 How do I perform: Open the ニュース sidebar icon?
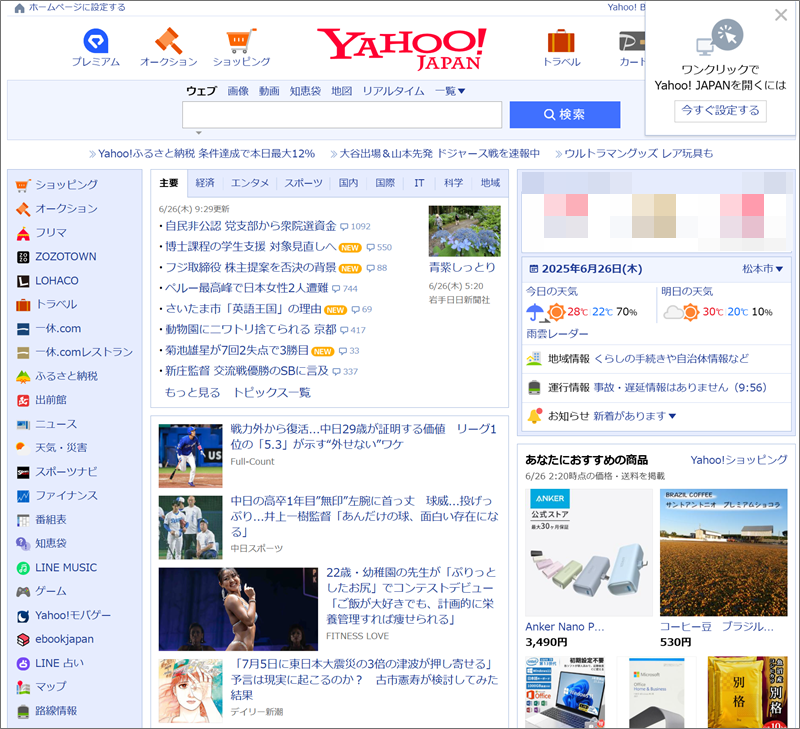pos(23,424)
